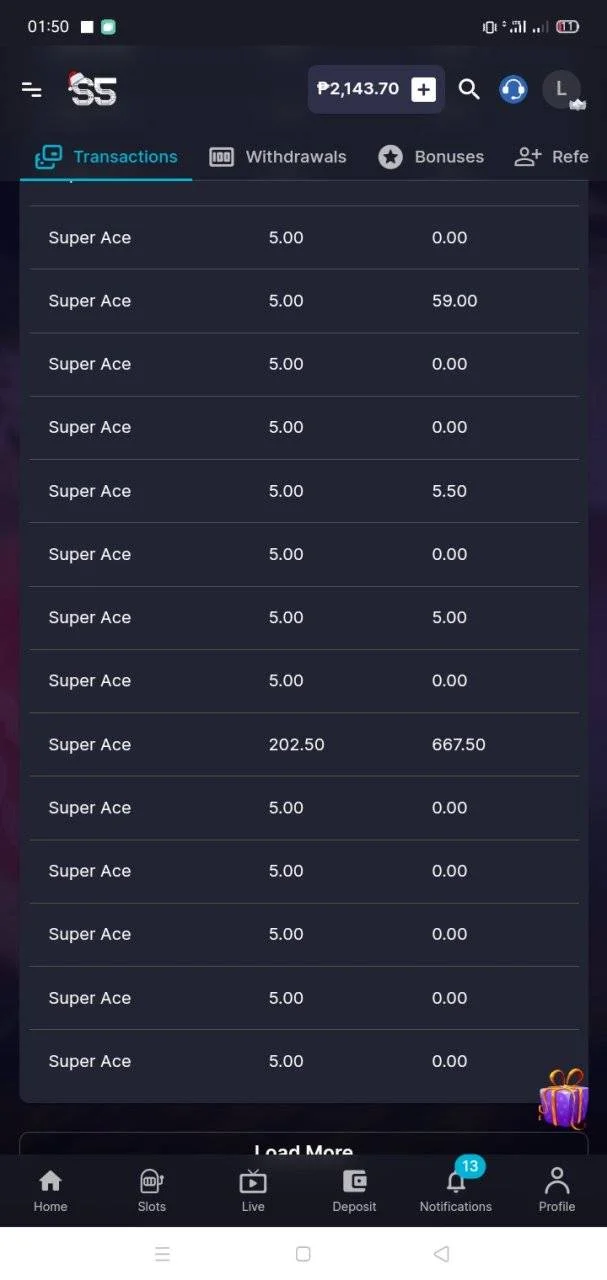This screenshot has width=607, height=1280.
Task: Open the Refe… tab with person-plus icon
Action: [551, 157]
